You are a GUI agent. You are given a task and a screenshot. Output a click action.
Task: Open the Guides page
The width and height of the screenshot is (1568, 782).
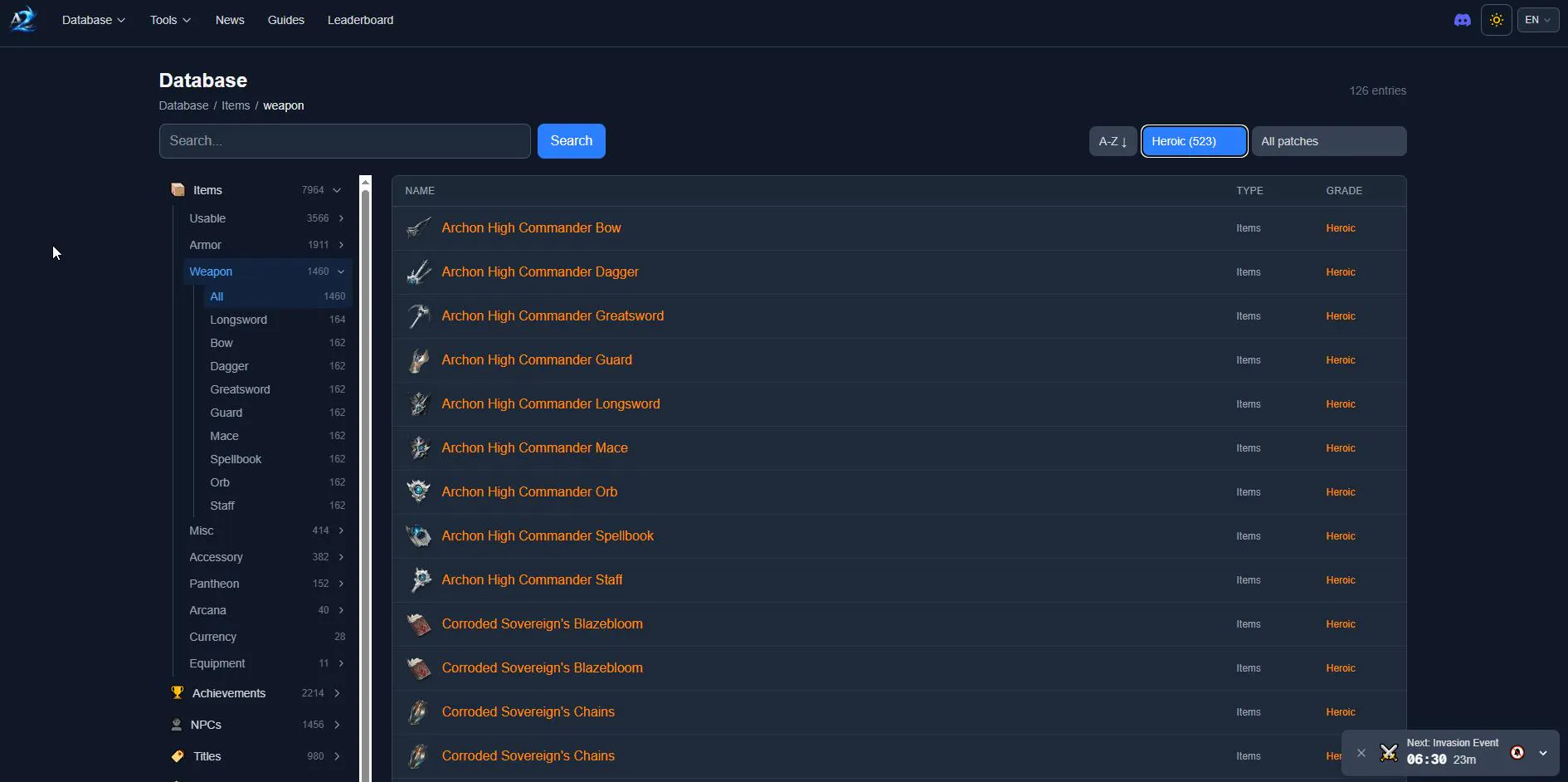click(285, 20)
